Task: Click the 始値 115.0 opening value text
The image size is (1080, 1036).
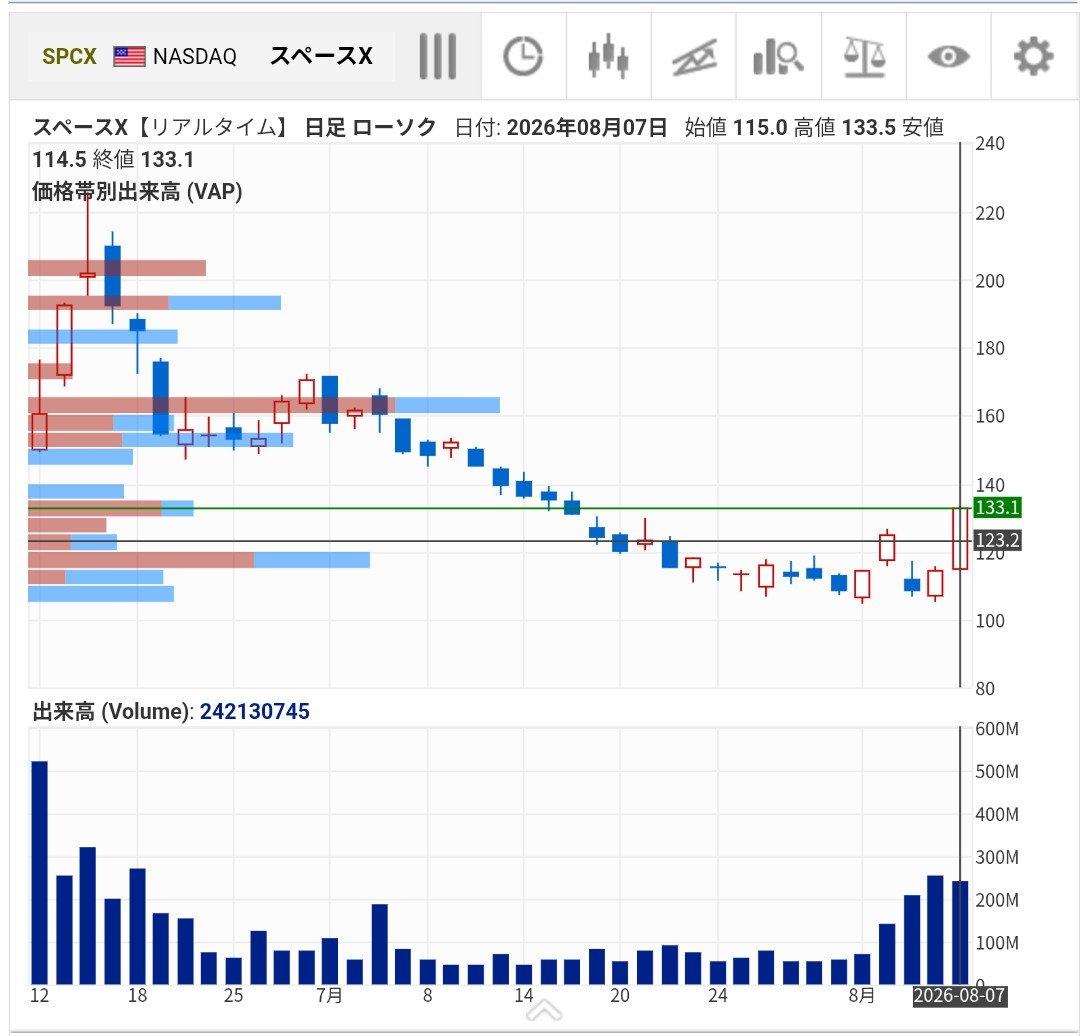Action: 736,127
